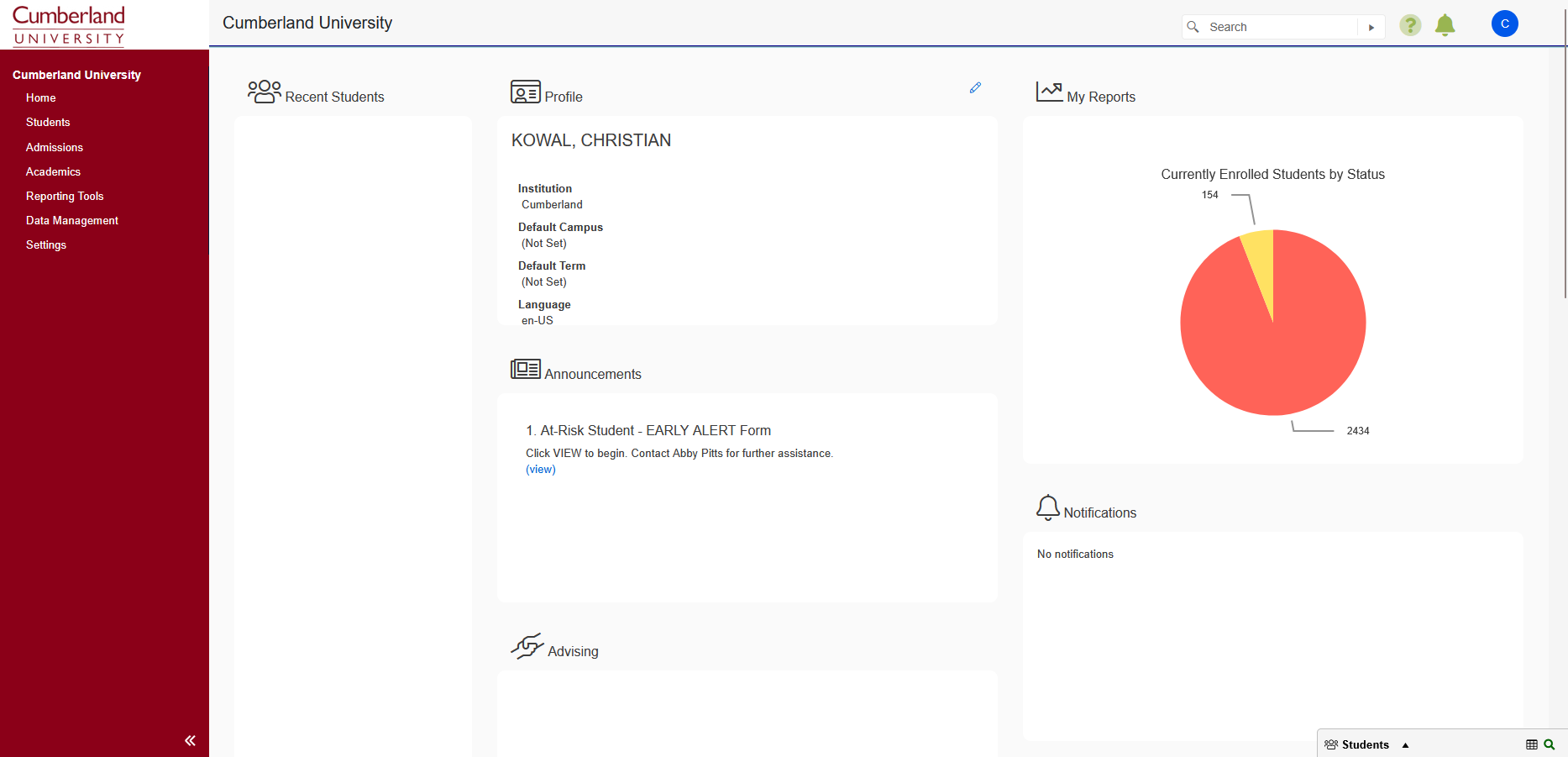
Task: Click the Recent Students heading
Action: (x=335, y=97)
